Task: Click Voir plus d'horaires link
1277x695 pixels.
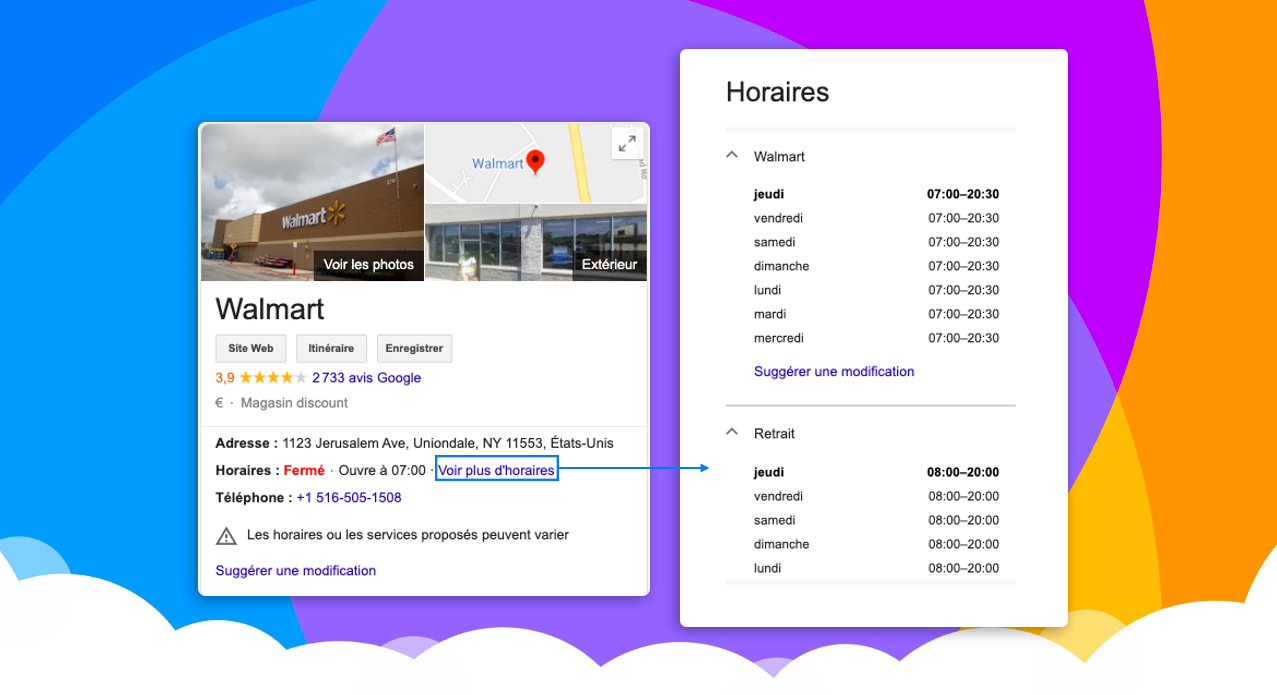Action: click(x=496, y=470)
